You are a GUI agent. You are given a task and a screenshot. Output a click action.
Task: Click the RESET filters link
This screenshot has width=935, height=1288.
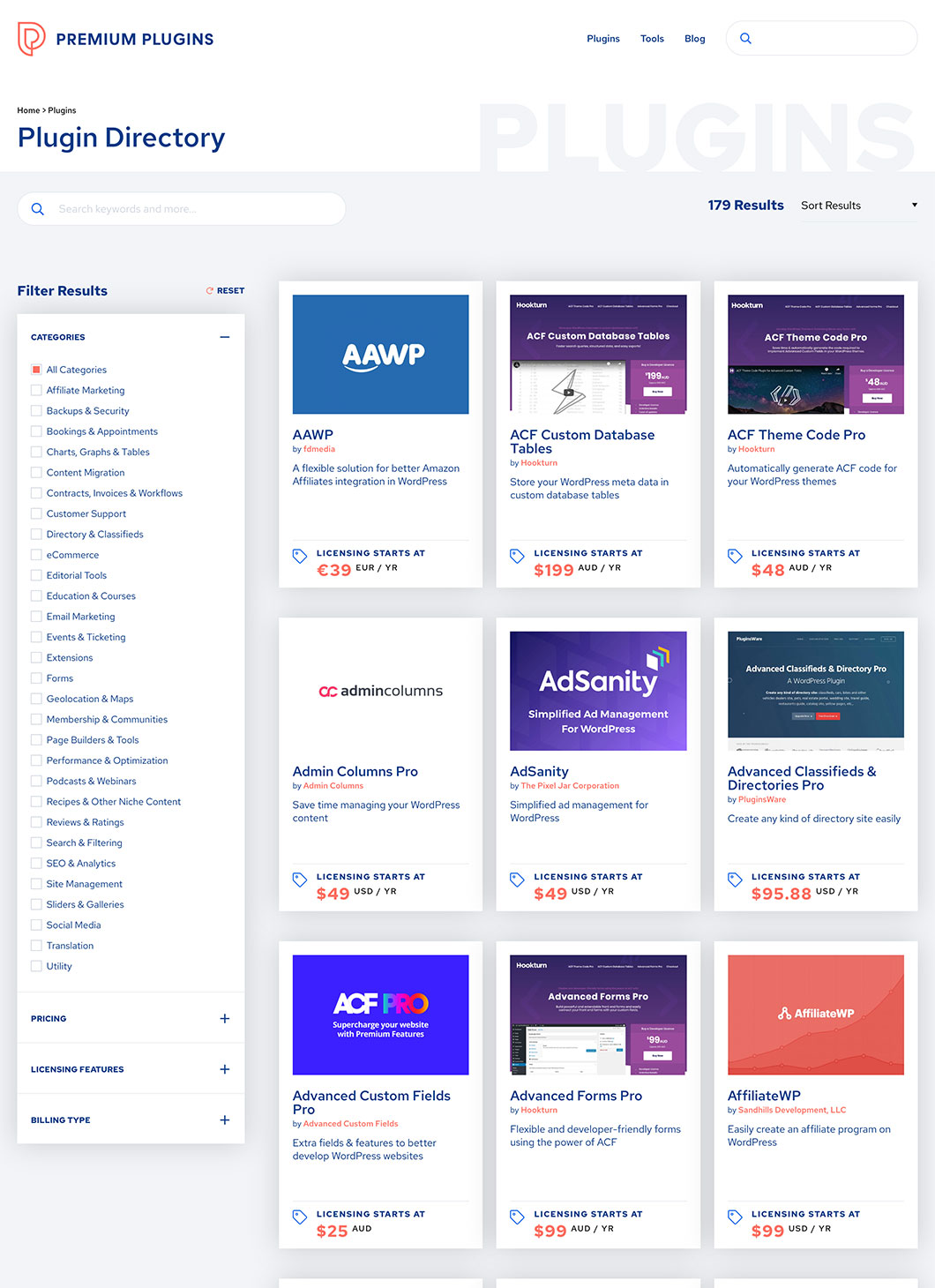231,290
